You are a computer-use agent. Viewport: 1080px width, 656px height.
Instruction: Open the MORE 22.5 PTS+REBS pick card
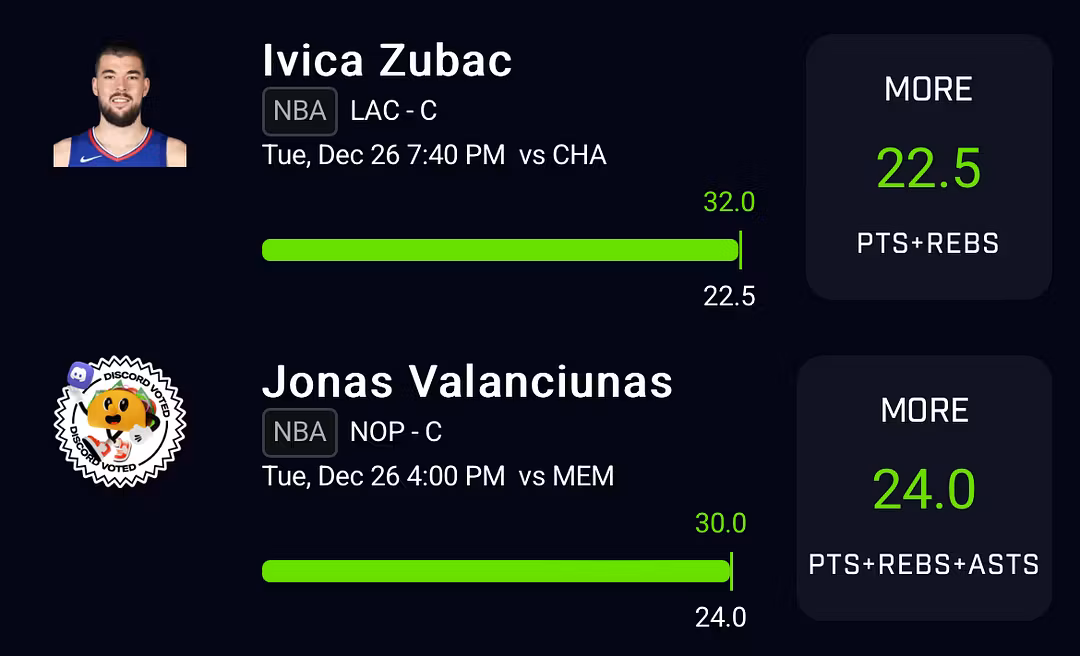coord(928,167)
